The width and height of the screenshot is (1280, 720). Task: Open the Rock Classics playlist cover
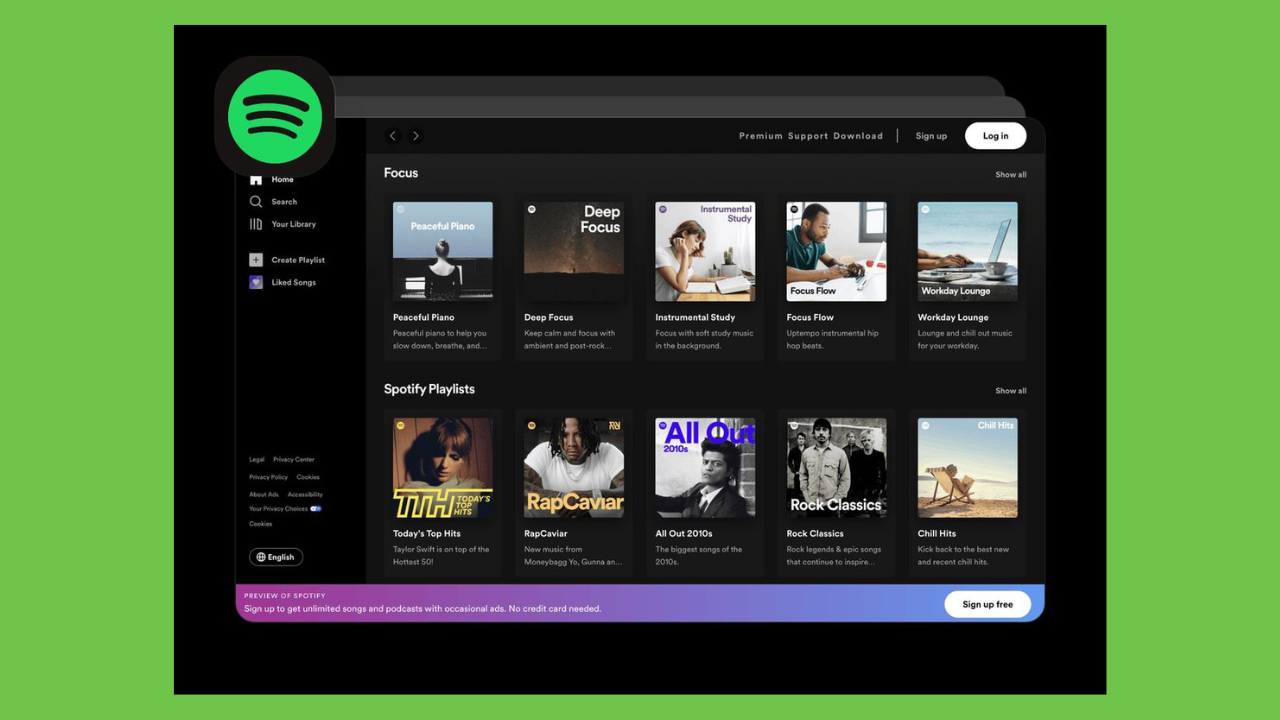(x=836, y=468)
